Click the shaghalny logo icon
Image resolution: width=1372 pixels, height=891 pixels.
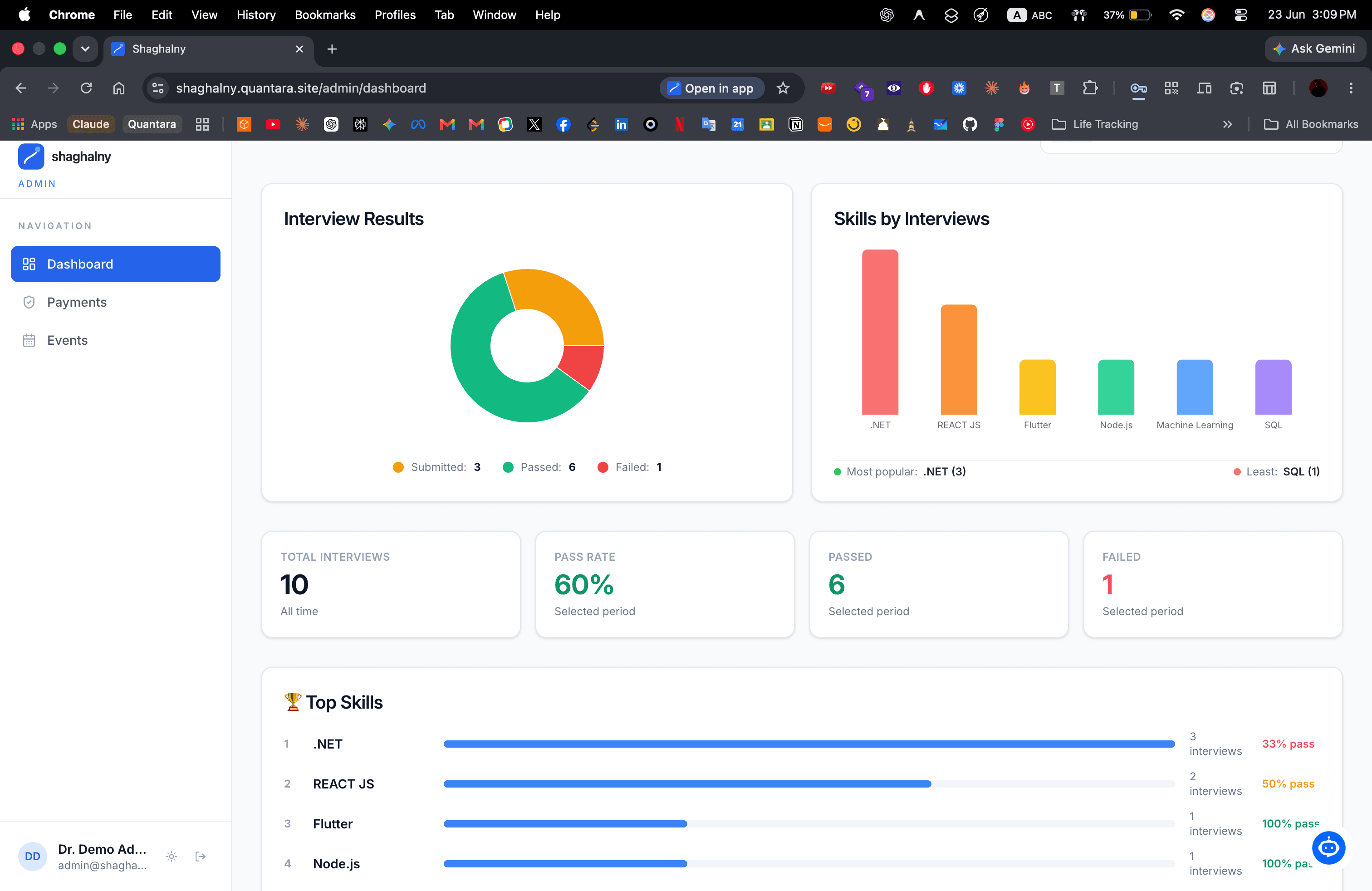tap(31, 156)
